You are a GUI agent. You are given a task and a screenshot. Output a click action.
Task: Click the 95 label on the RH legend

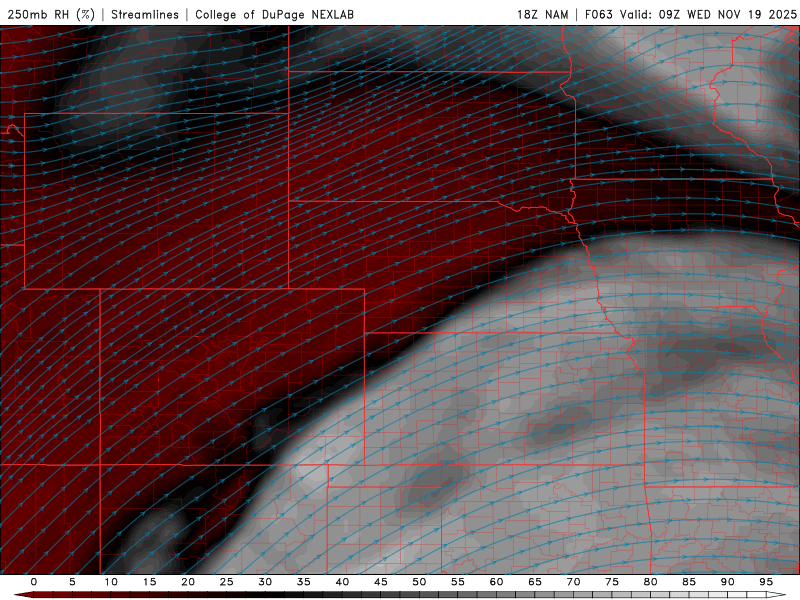(x=766, y=582)
